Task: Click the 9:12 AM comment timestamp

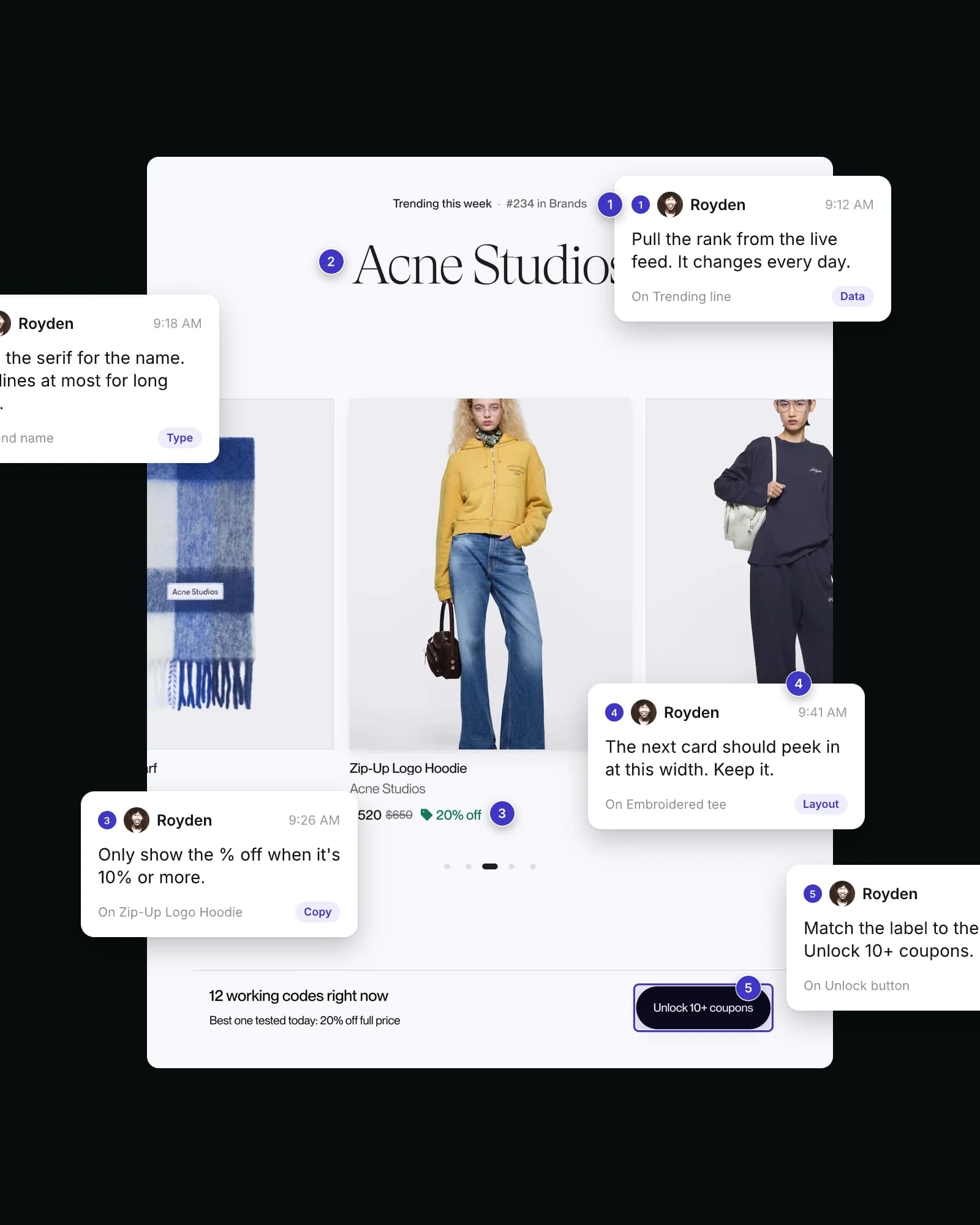Action: [849, 205]
